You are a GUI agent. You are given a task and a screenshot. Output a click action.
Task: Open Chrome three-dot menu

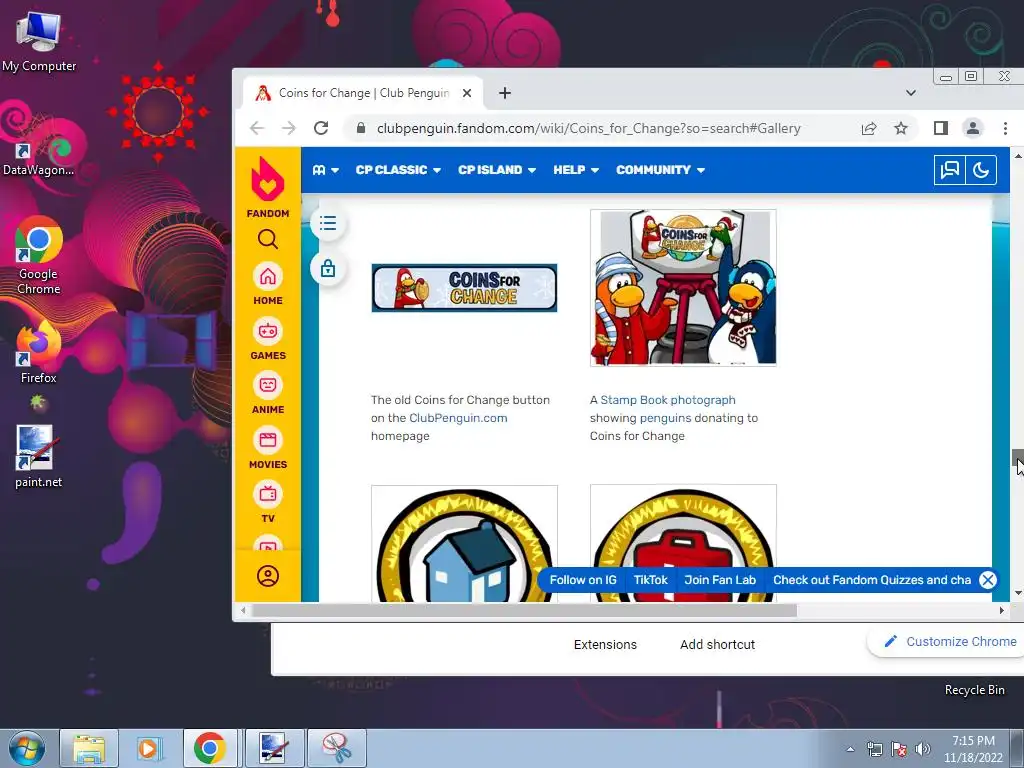[1005, 128]
